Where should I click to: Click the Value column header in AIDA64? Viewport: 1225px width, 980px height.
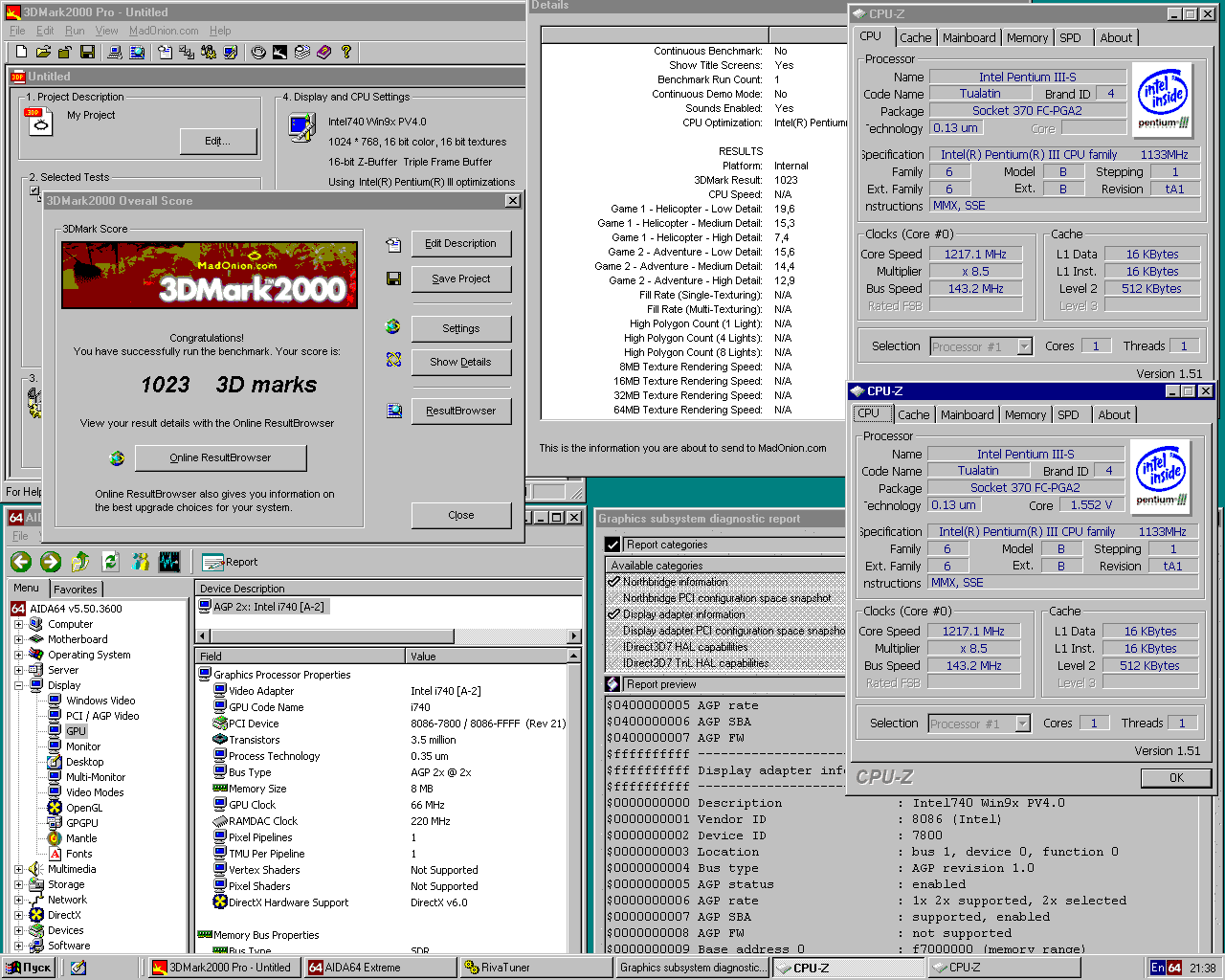[x=486, y=656]
